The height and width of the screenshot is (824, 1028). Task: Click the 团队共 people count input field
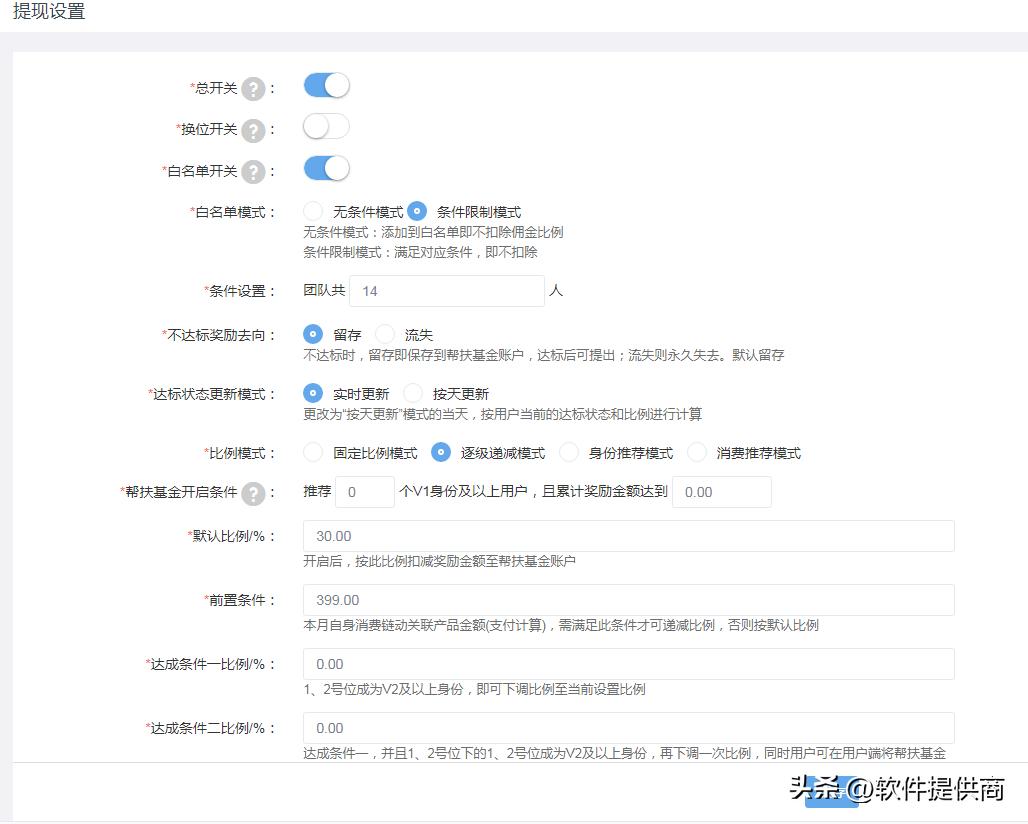click(x=446, y=291)
